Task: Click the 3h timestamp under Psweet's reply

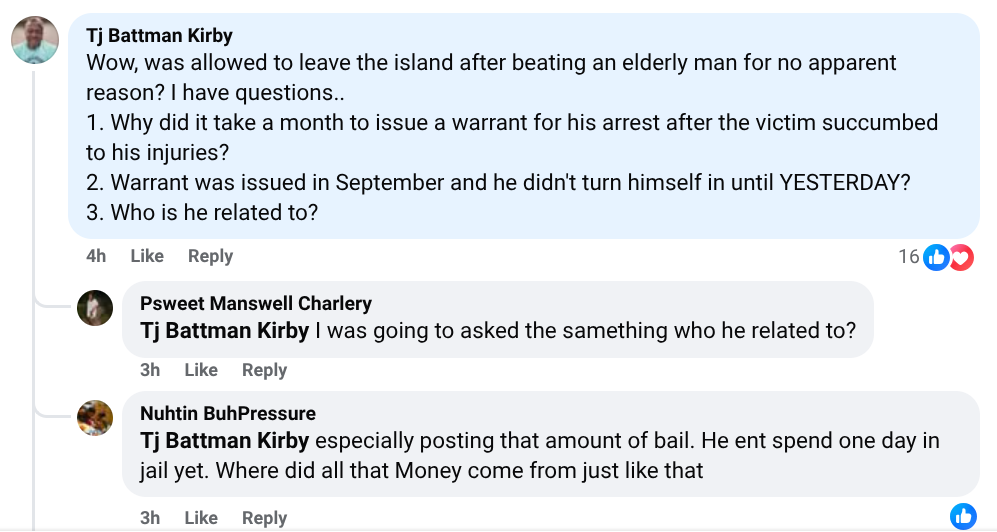Action: pos(150,370)
